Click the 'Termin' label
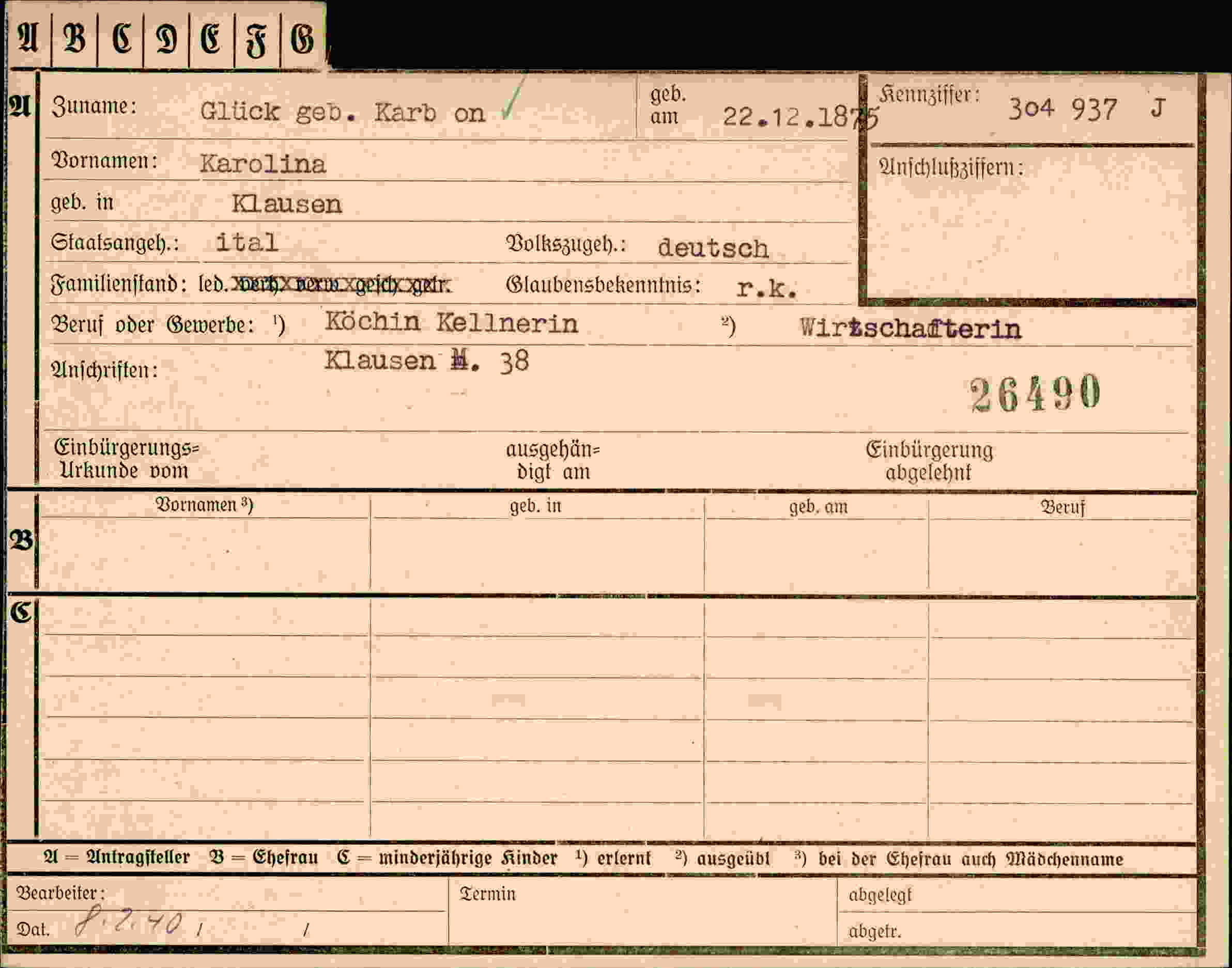 pyautogui.click(x=488, y=894)
